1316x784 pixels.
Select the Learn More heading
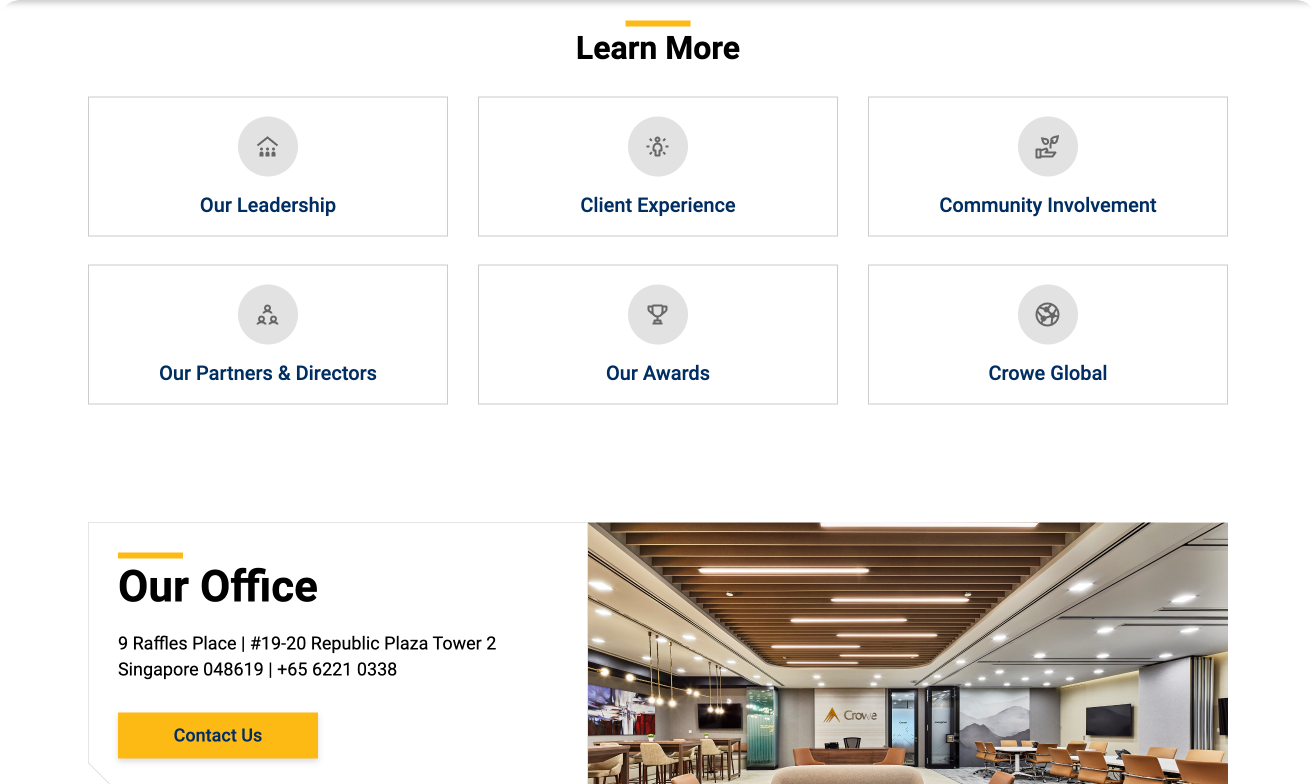coord(658,48)
